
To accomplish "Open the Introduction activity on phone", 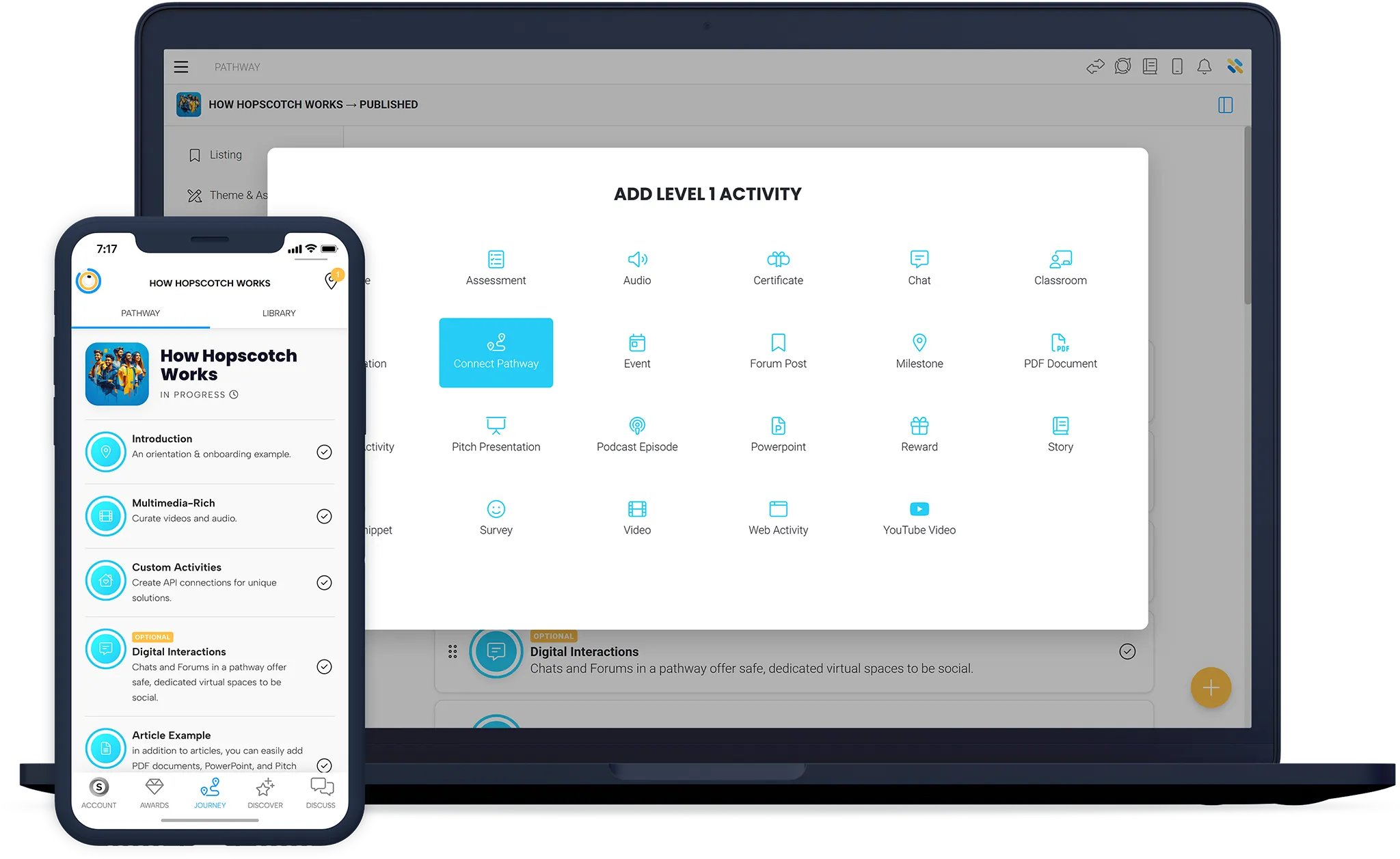I will pos(210,452).
